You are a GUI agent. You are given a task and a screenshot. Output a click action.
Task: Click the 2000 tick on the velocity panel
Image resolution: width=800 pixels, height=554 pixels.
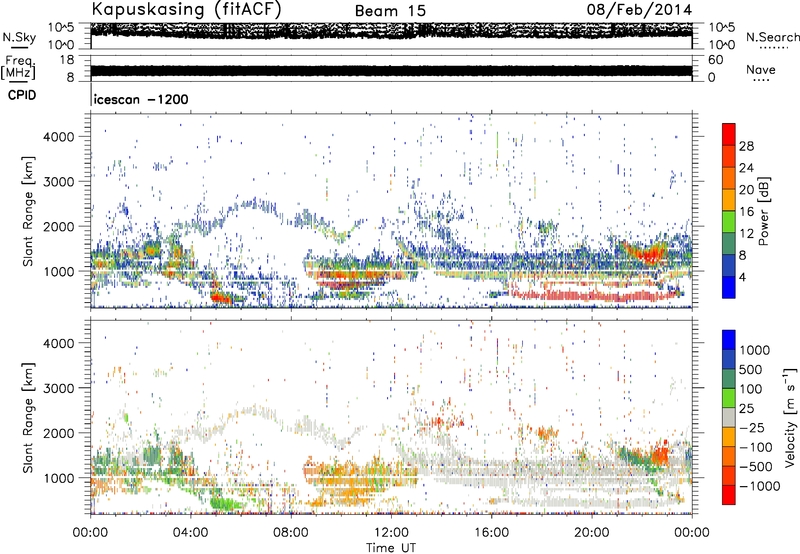pyautogui.click(x=59, y=433)
